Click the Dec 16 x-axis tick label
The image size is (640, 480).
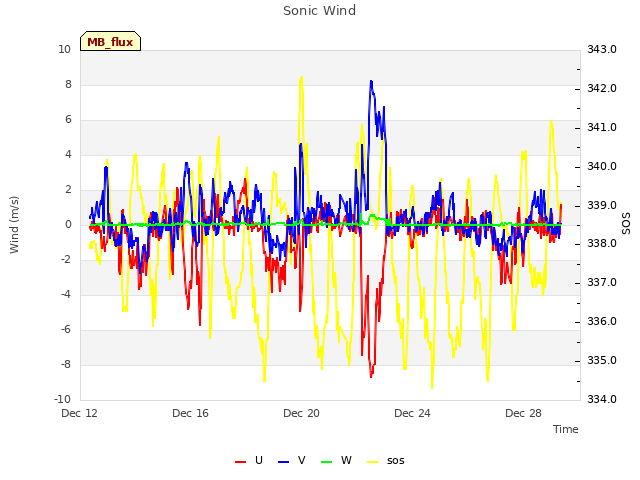[x=191, y=413]
